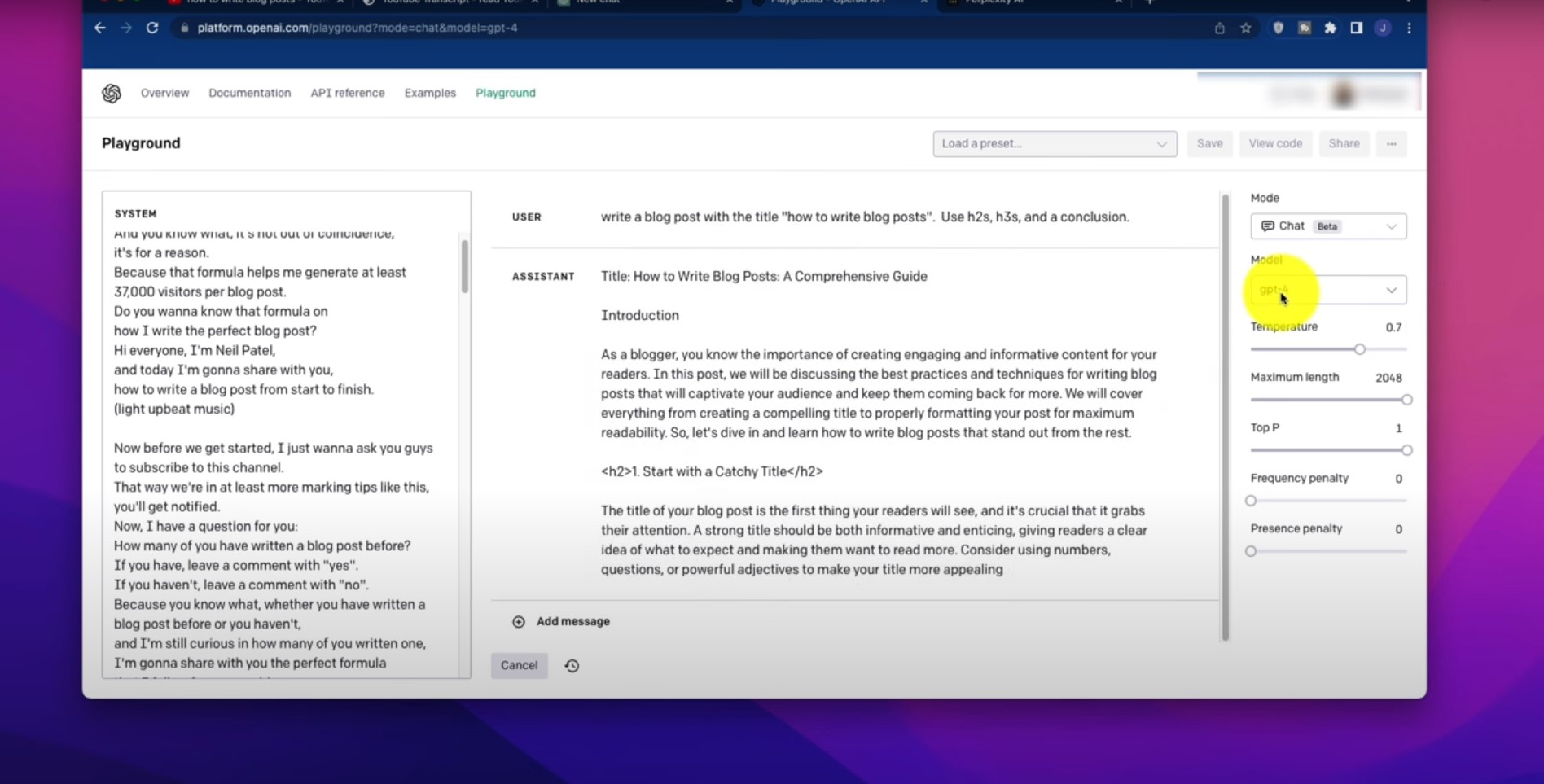The image size is (1544, 784).
Task: Click the Frequency penalty value 0
Action: point(1398,479)
